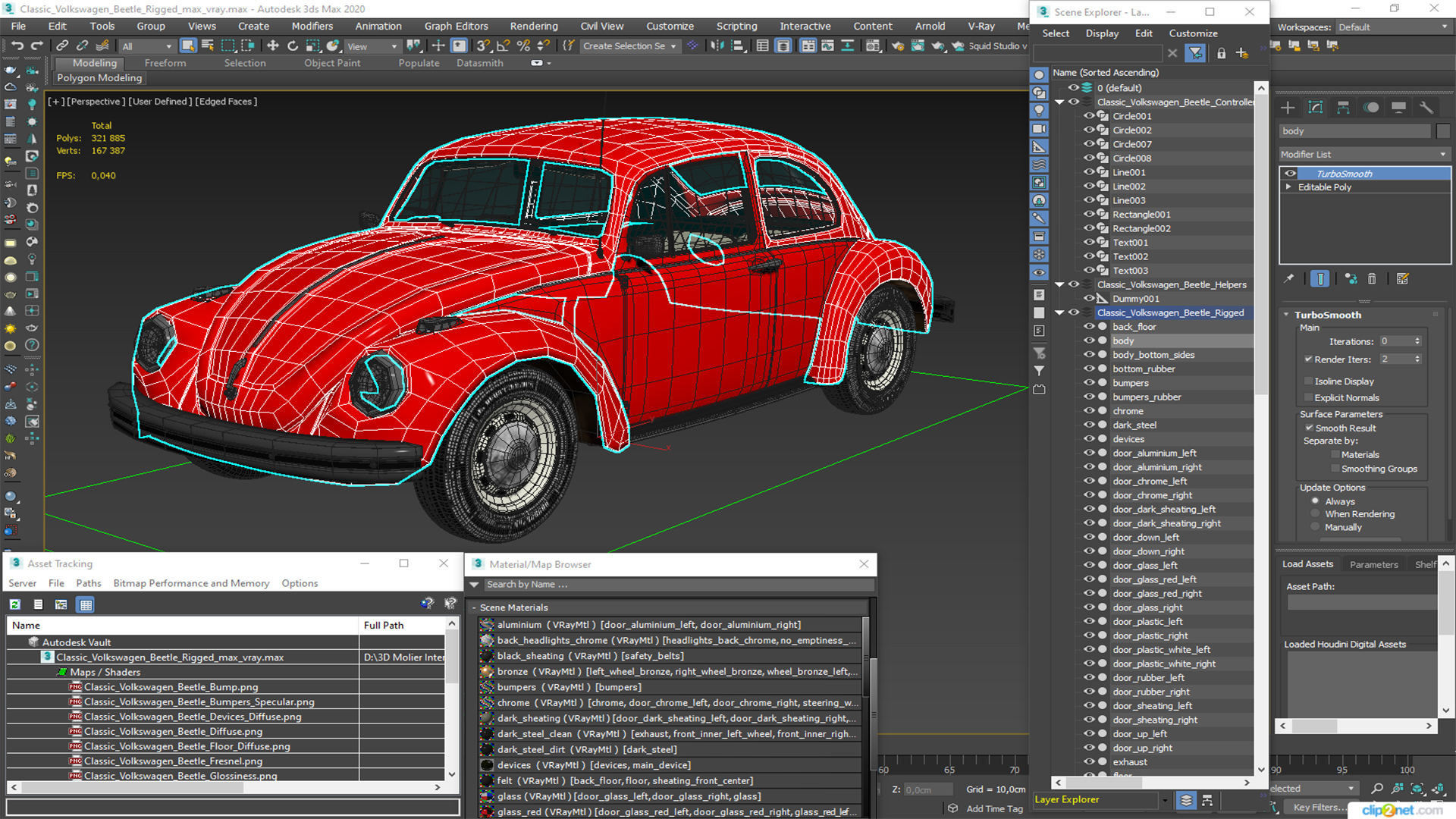Collapse Classic_Volkswagen_Beetle_Helpers layer

coord(1059,285)
